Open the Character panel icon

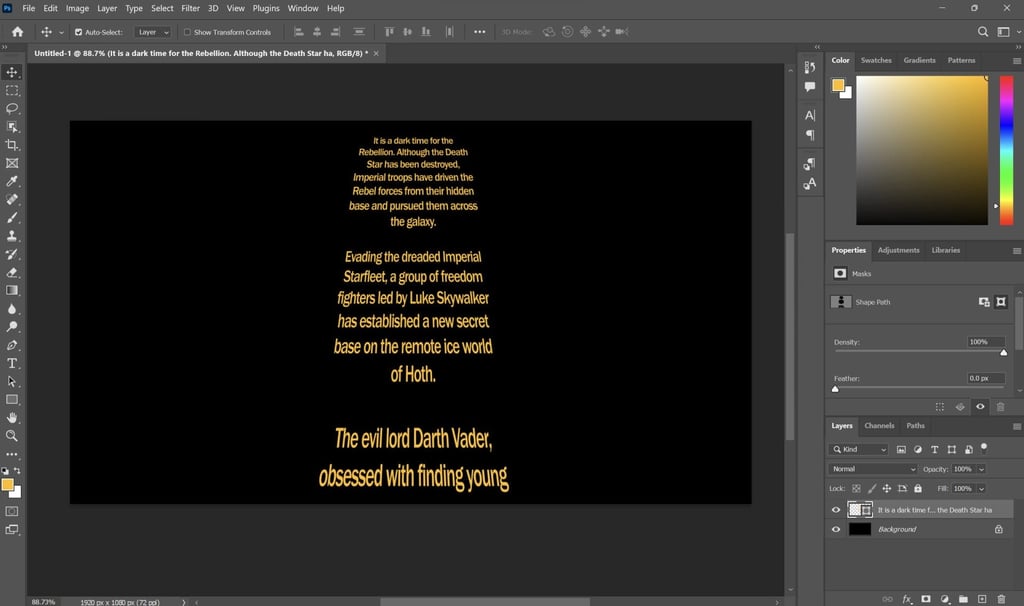(x=810, y=115)
